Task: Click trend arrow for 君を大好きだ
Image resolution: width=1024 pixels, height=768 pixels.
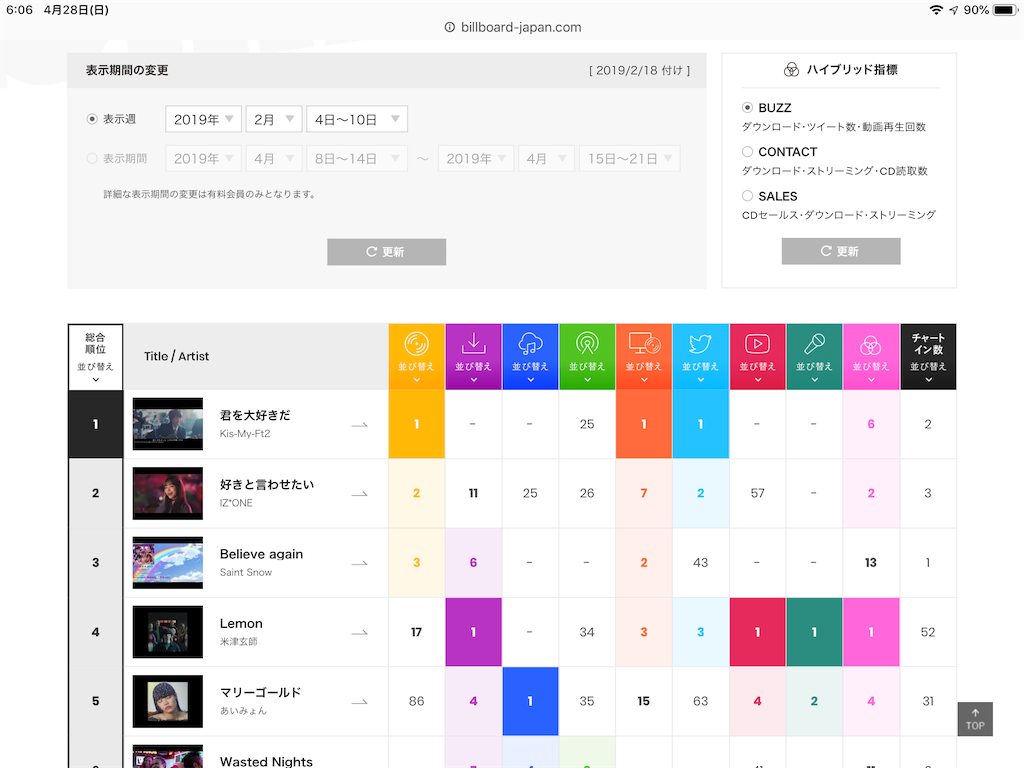Action: pyautogui.click(x=359, y=424)
